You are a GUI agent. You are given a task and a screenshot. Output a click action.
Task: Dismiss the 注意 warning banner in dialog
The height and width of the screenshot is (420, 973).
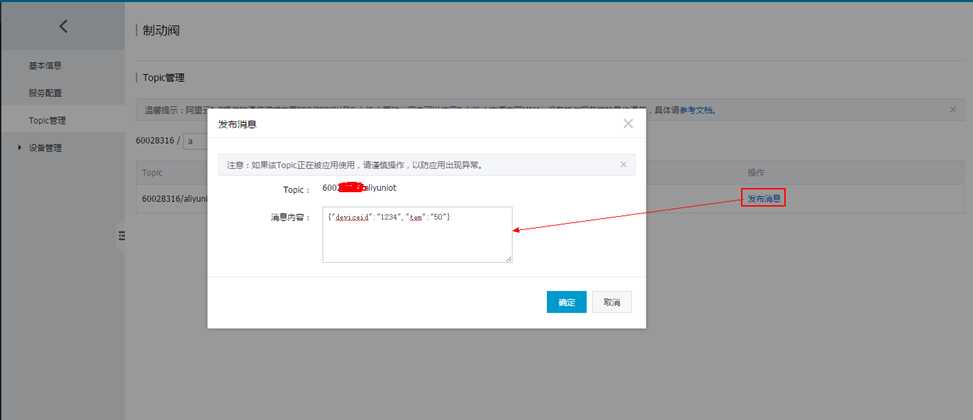click(623, 164)
